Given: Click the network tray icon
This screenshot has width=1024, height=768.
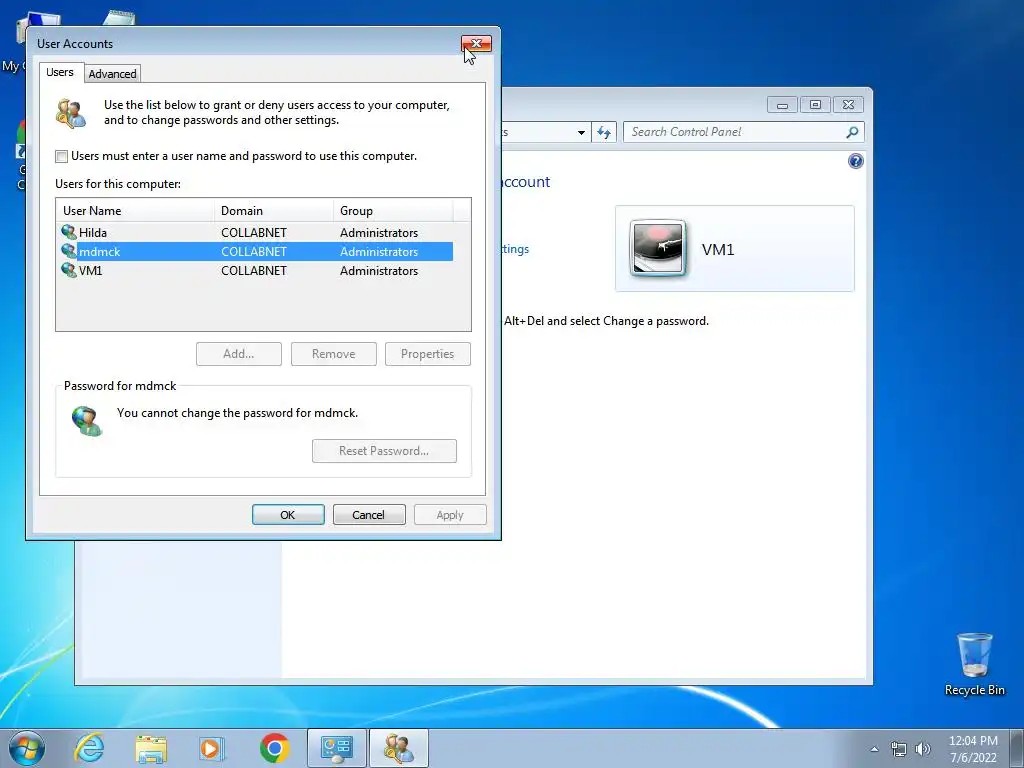Looking at the screenshot, I should (x=899, y=749).
